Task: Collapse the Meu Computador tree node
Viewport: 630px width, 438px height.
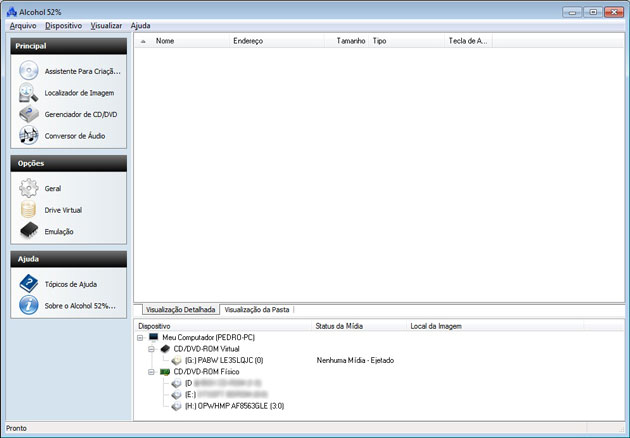Action: [140, 338]
